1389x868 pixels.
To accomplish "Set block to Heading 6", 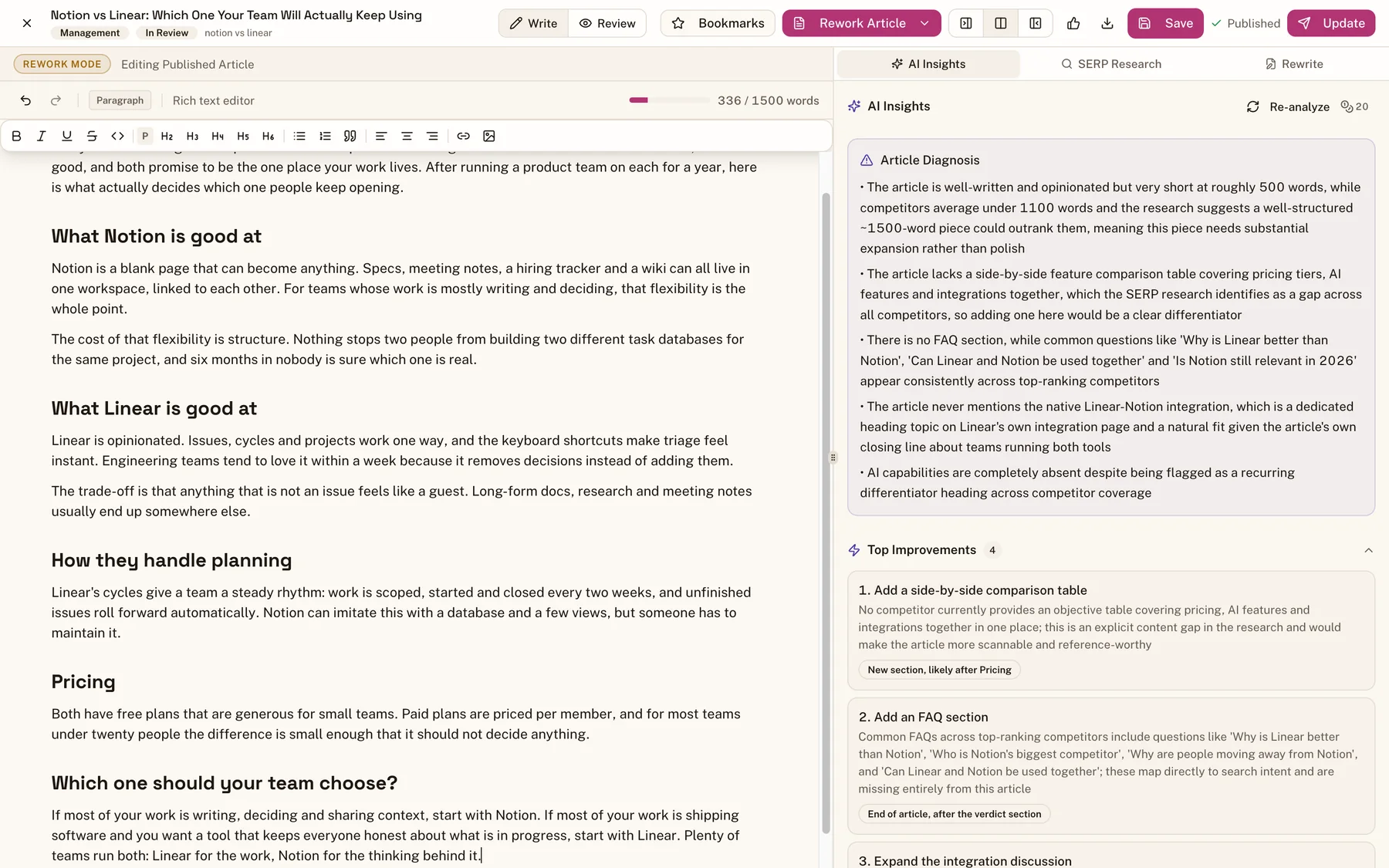I will click(268, 136).
